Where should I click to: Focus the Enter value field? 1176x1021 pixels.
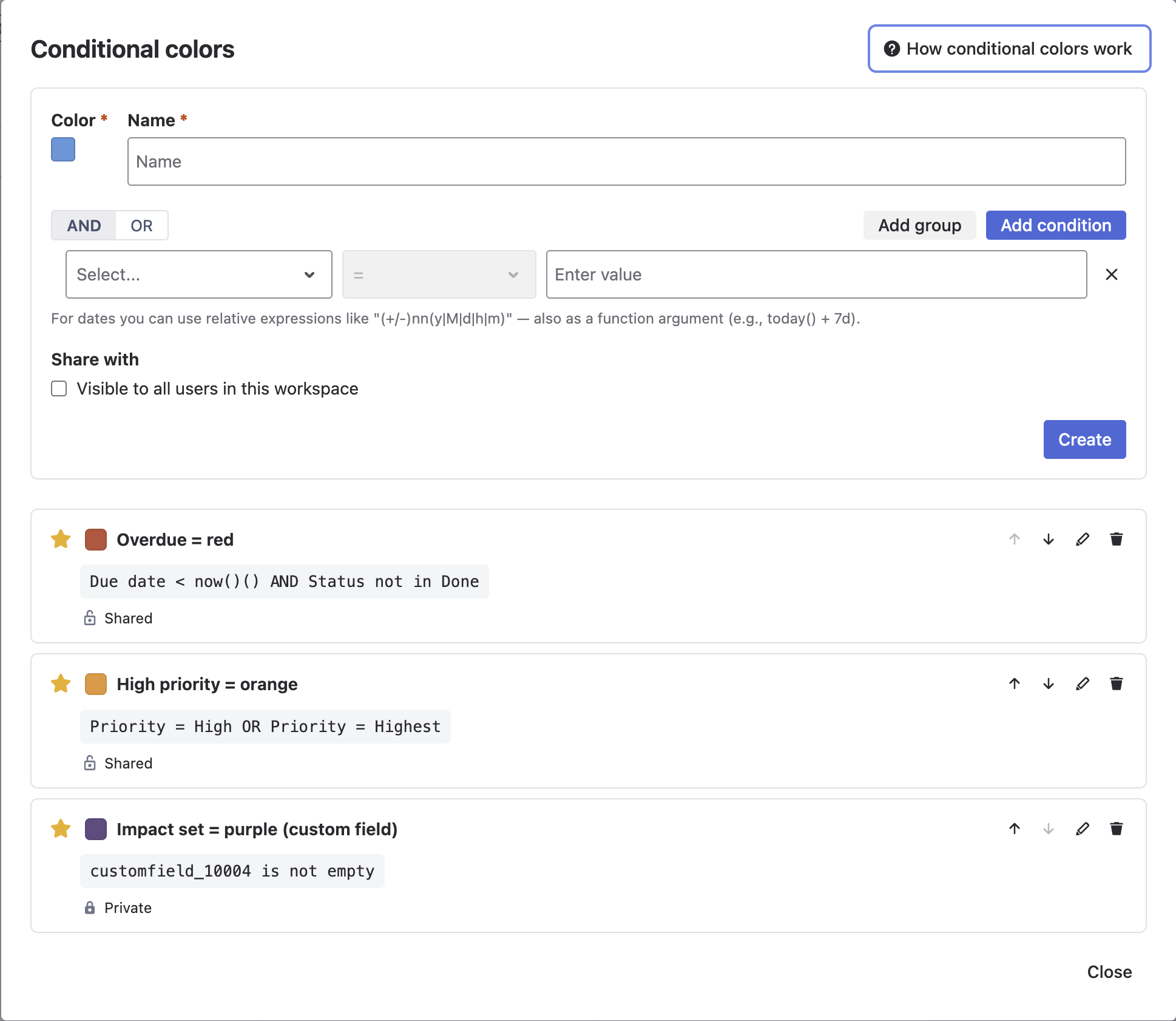click(817, 274)
